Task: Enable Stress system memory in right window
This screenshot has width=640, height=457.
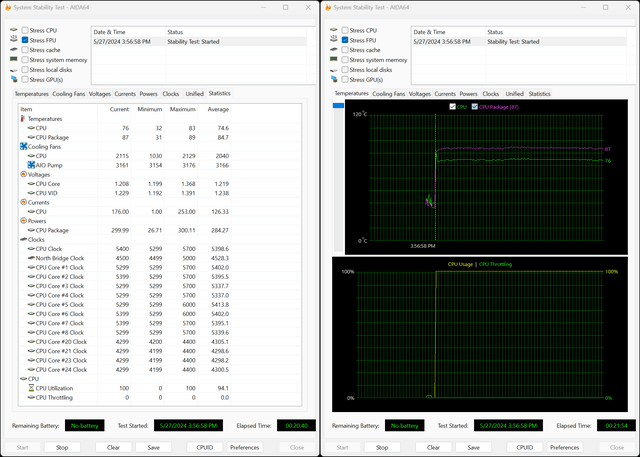Action: pyautogui.click(x=344, y=60)
